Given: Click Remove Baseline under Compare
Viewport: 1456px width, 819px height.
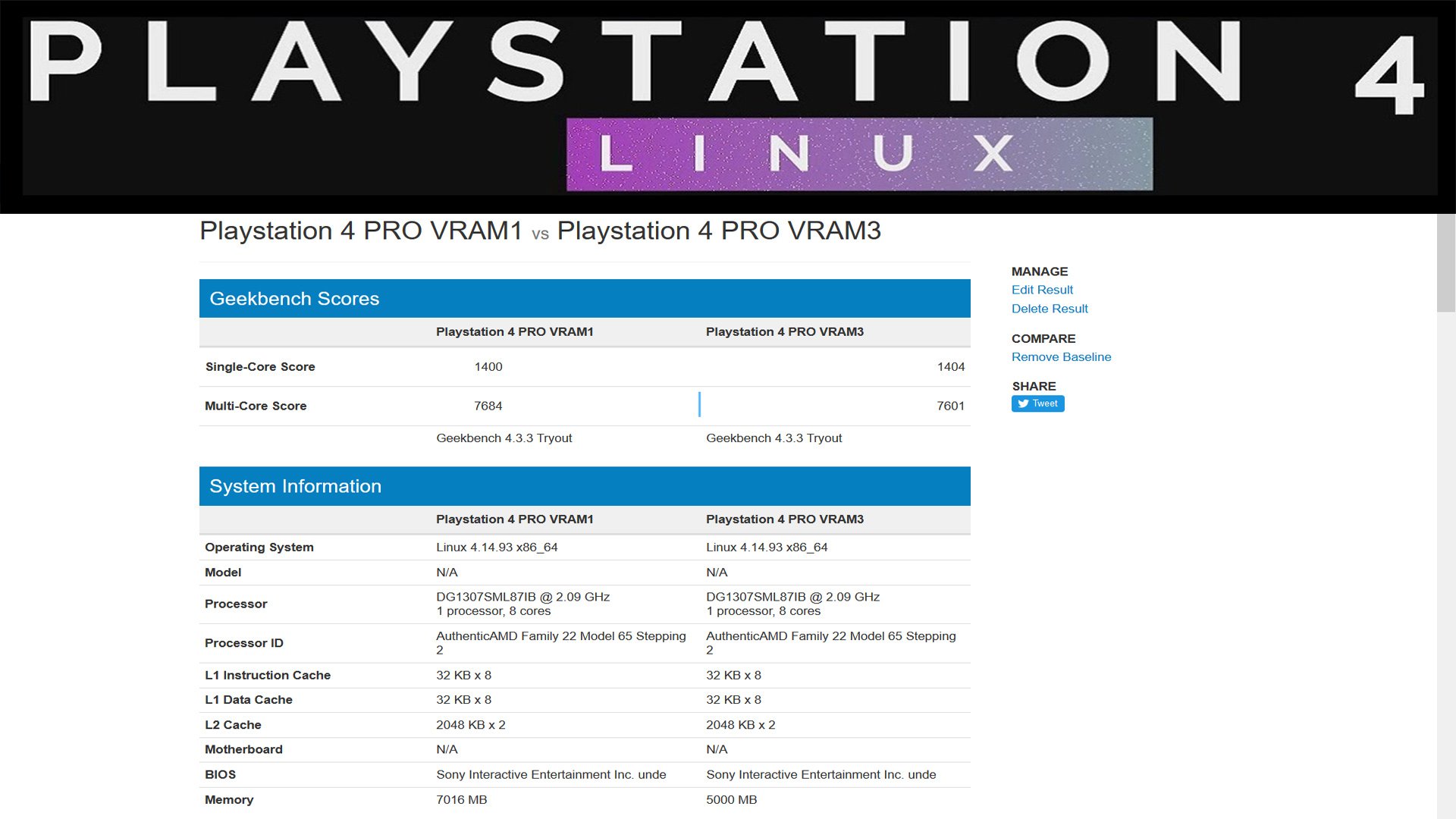Looking at the screenshot, I should [x=1061, y=357].
